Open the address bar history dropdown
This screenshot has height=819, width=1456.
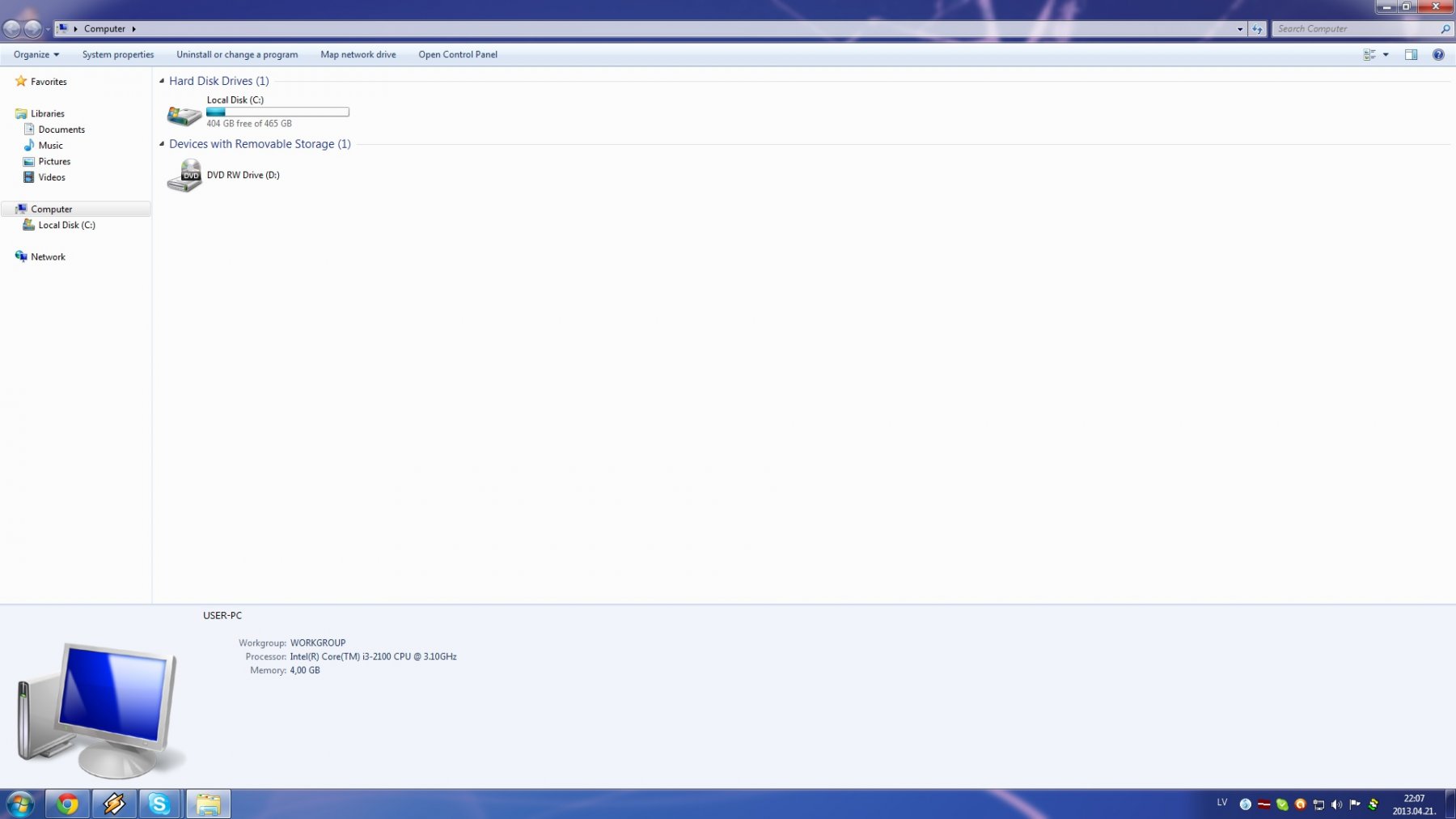[x=1239, y=29]
